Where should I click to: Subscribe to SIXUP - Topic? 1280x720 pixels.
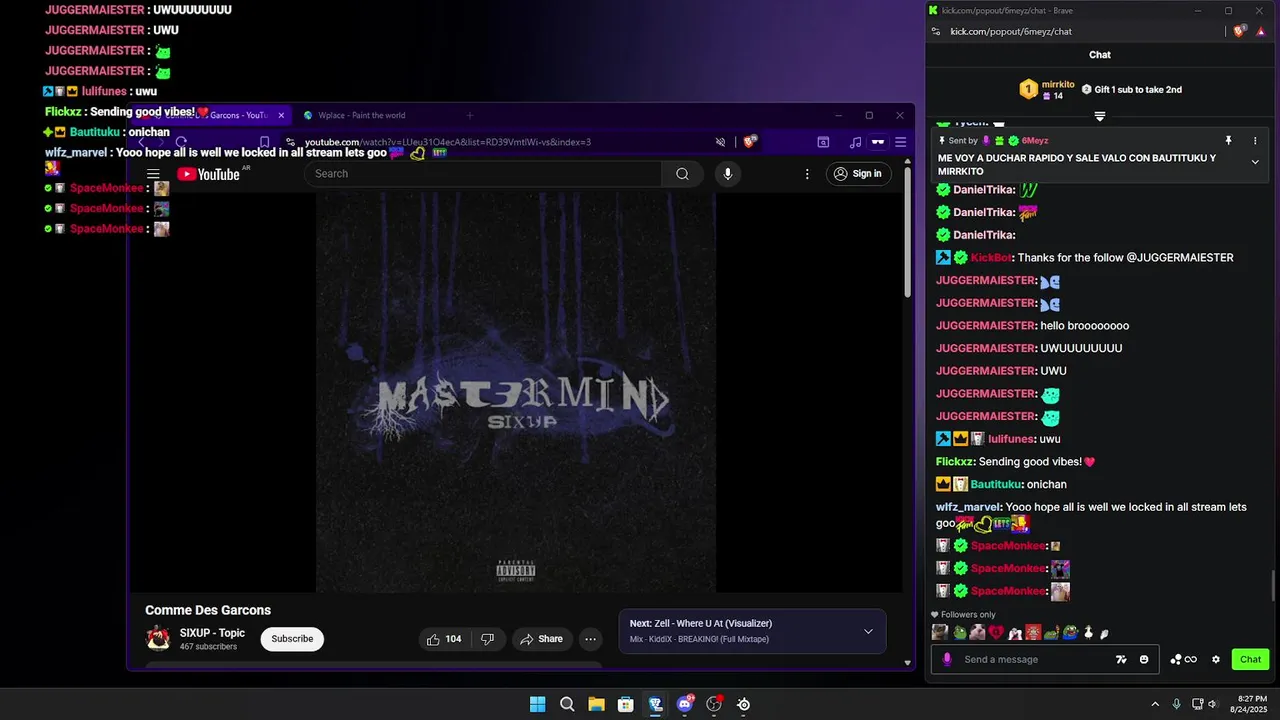click(x=292, y=639)
